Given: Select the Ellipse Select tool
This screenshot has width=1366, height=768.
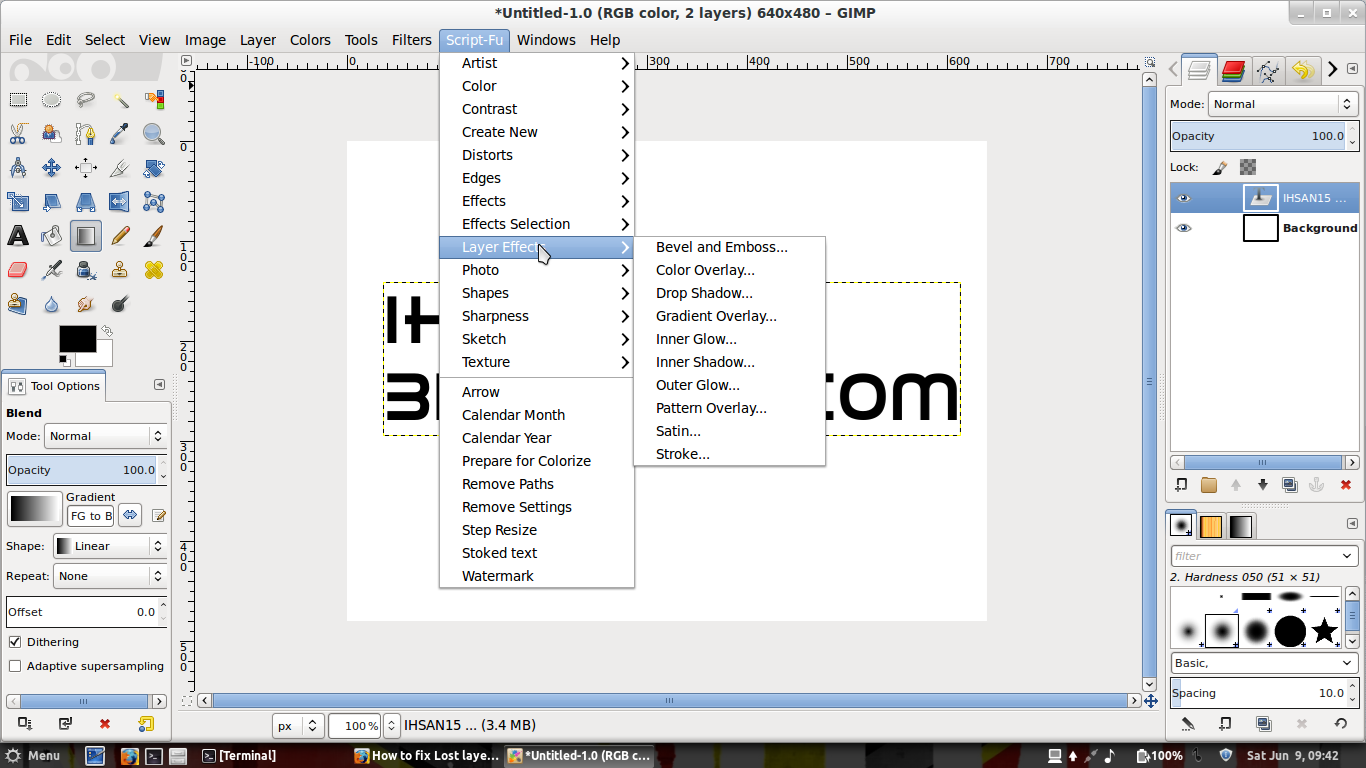Looking at the screenshot, I should pos(52,99).
